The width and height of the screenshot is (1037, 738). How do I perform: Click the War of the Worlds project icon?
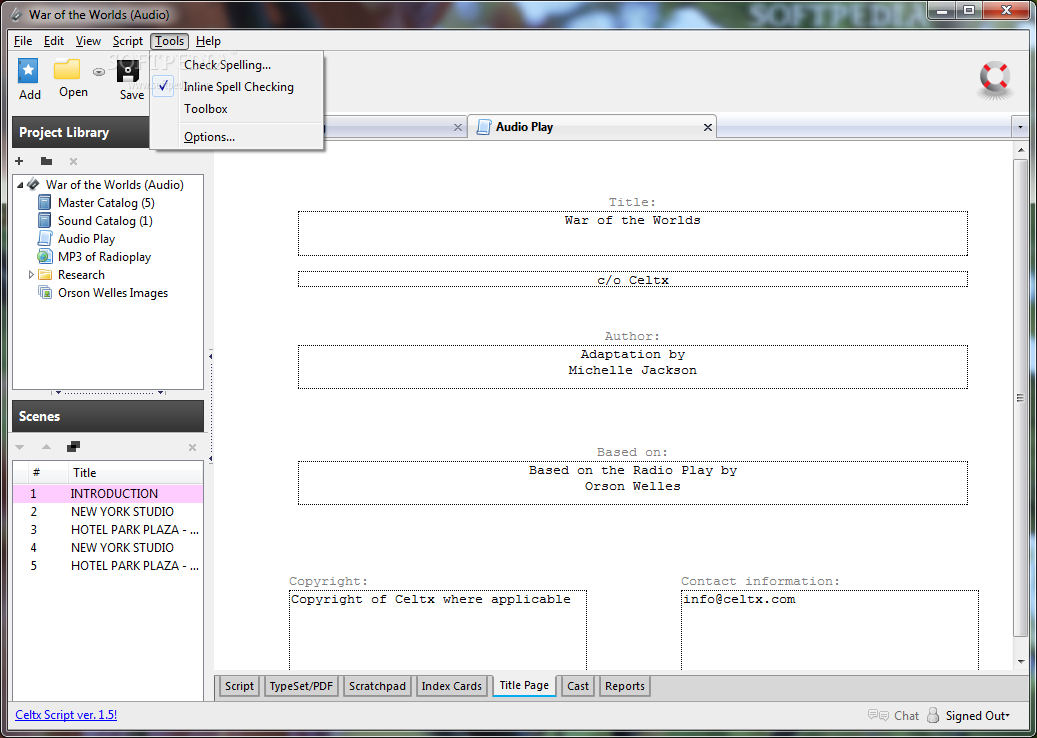pyautogui.click(x=33, y=184)
